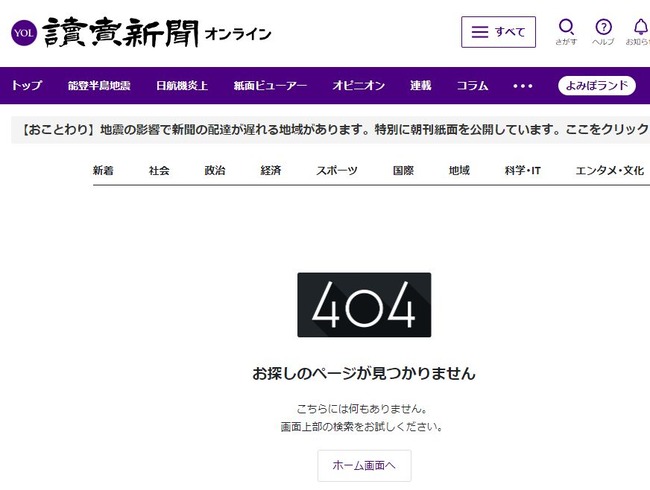Switch to the 政治 category tab

[214, 171]
